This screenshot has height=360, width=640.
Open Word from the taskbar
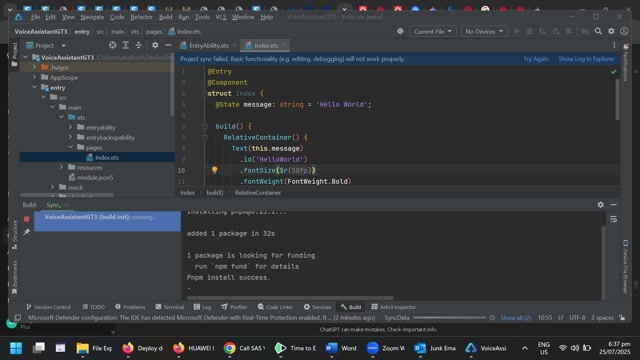(x=341, y=348)
